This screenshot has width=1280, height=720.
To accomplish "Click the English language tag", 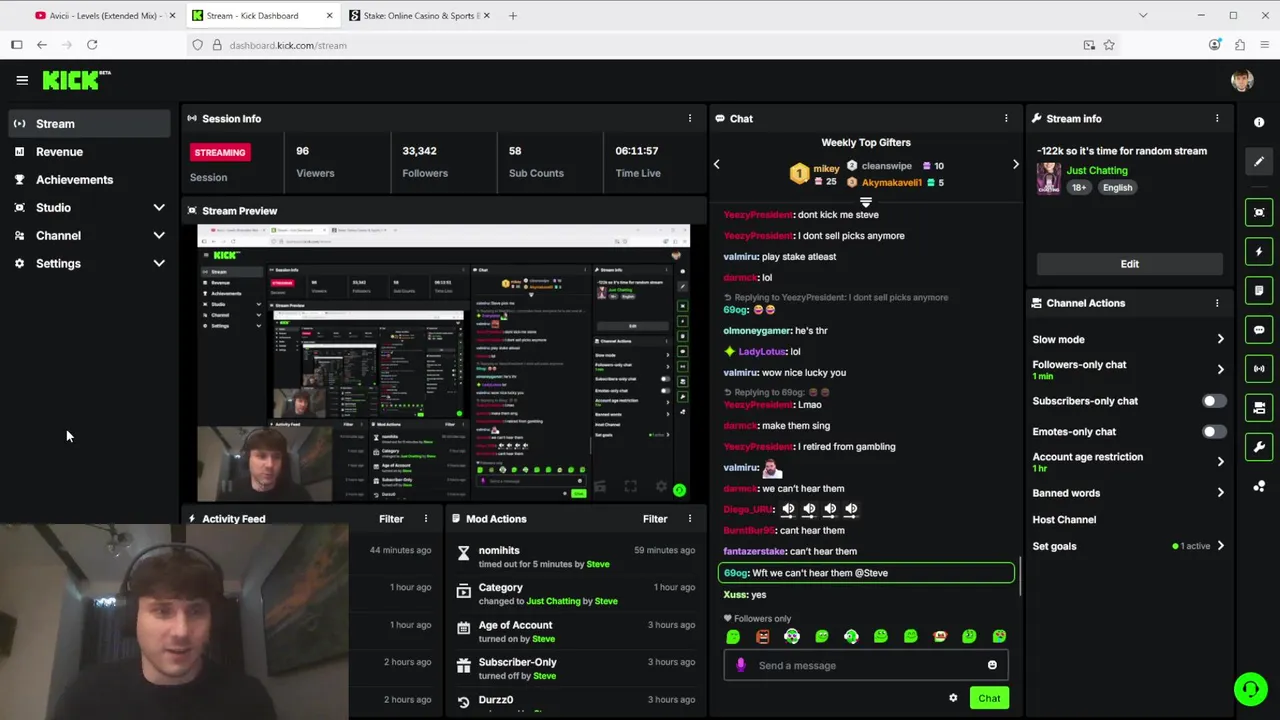I will click(x=1117, y=188).
